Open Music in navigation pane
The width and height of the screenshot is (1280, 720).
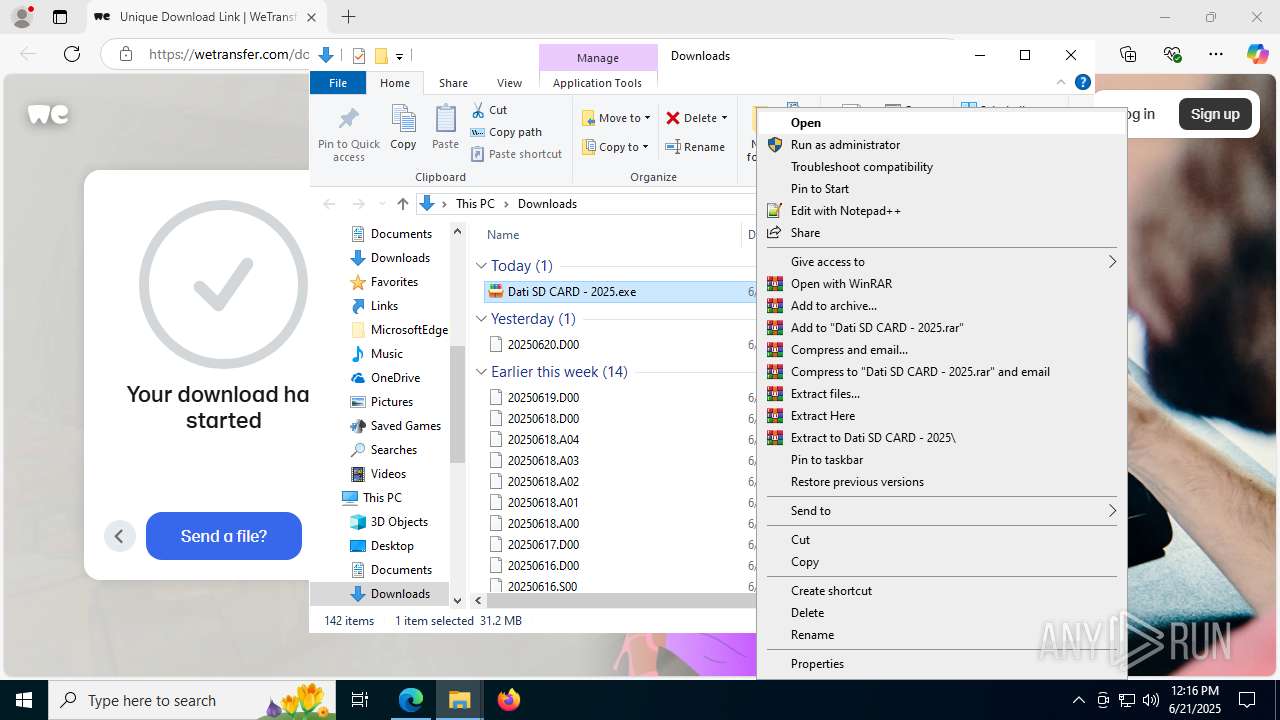pos(386,354)
